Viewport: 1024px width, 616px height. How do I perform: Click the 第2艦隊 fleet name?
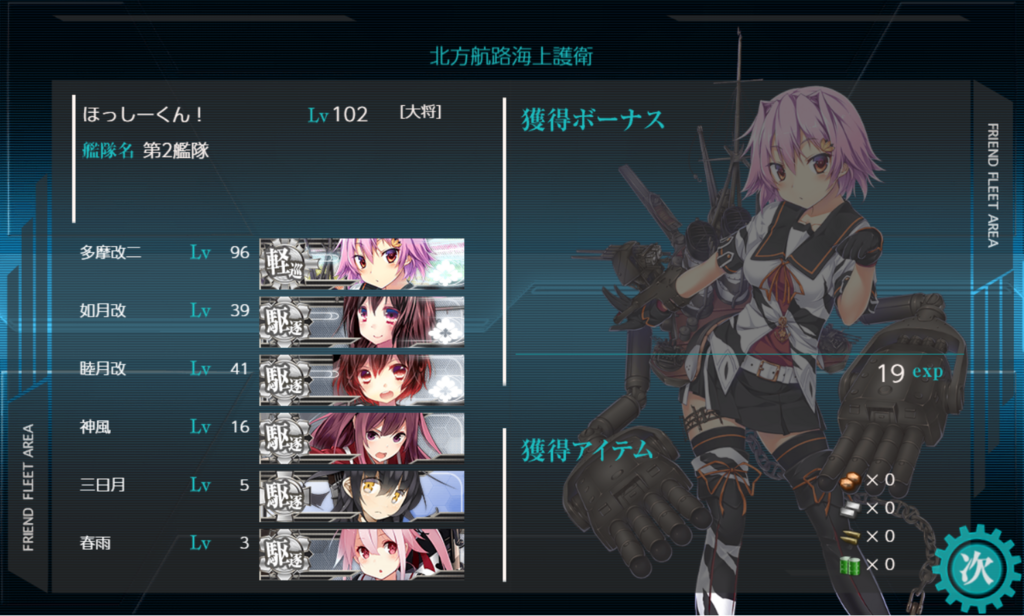176,151
